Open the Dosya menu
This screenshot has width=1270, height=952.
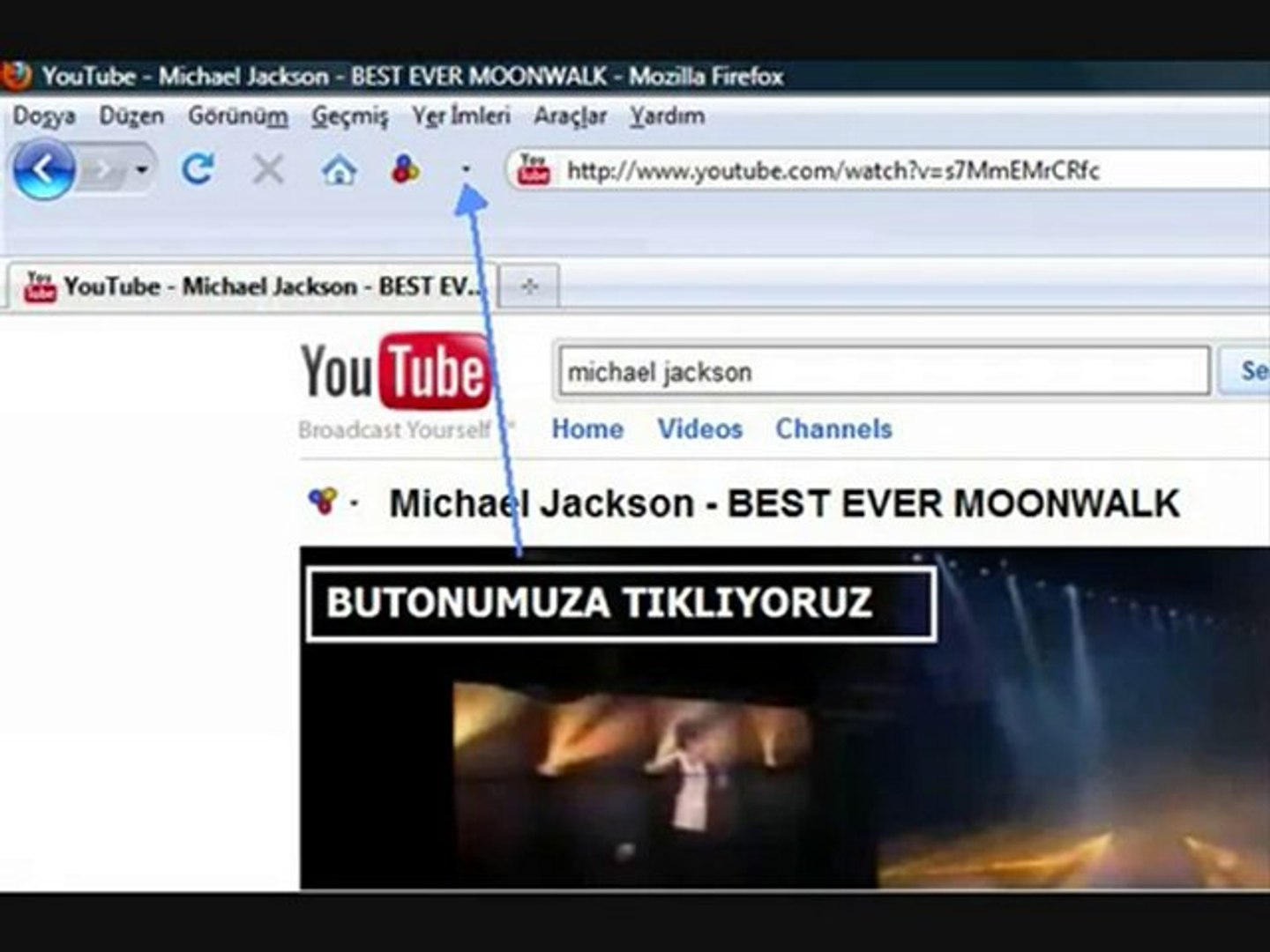point(44,115)
